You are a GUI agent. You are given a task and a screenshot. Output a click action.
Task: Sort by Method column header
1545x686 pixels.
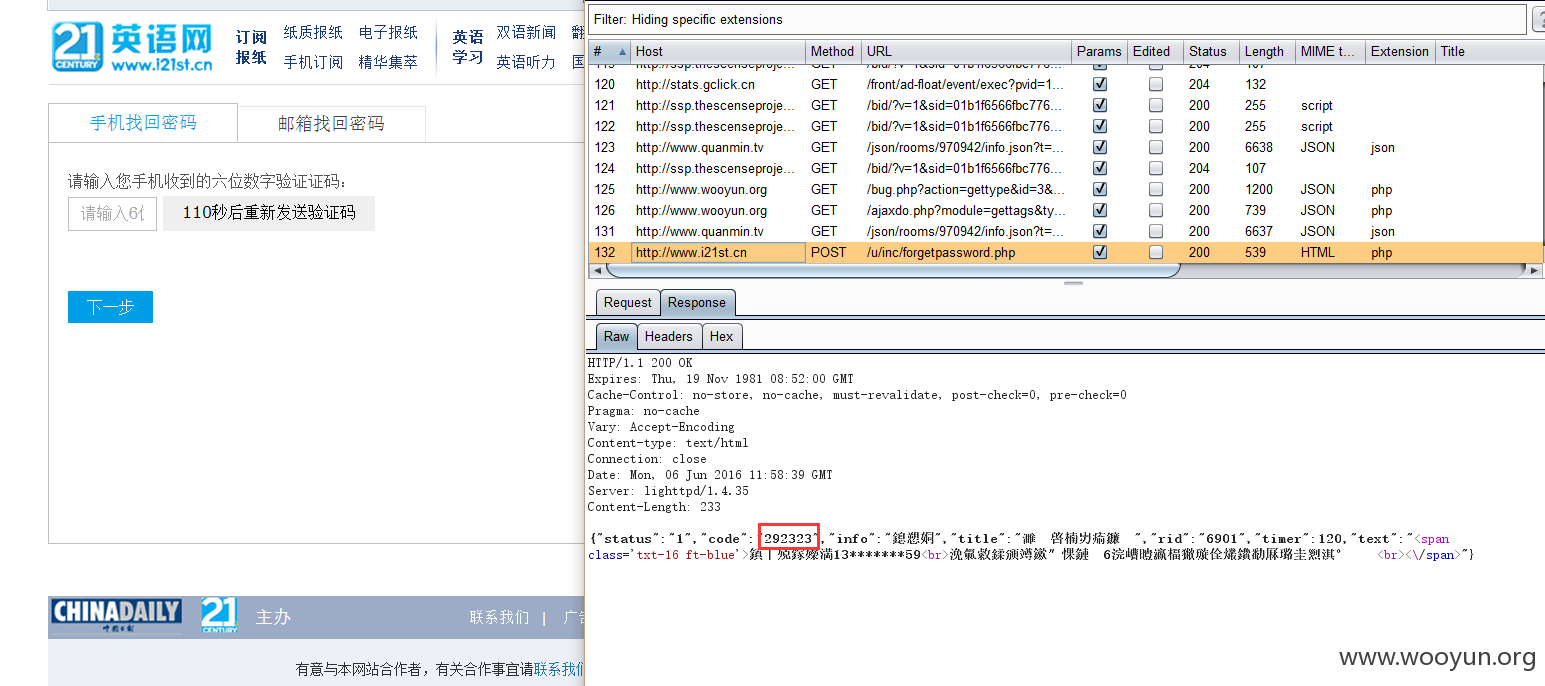click(833, 51)
